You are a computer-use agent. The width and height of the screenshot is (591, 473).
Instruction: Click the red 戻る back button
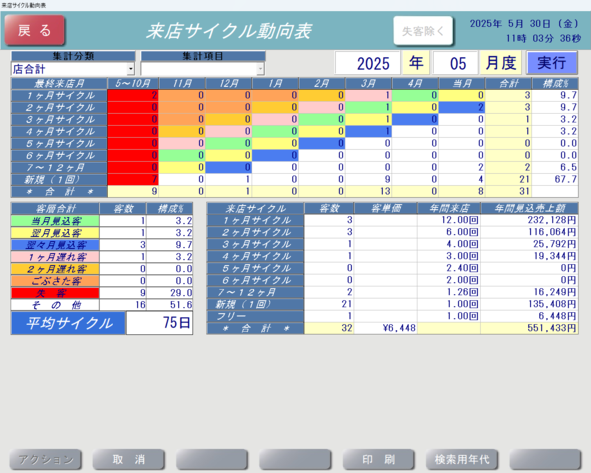coord(35,30)
